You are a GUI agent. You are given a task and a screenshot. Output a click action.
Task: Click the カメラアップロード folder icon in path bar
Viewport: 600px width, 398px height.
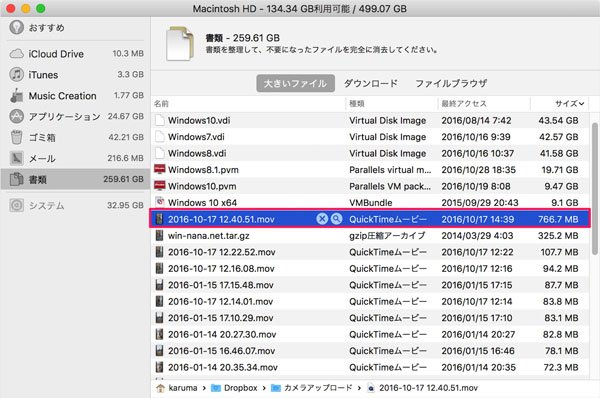(x=276, y=388)
